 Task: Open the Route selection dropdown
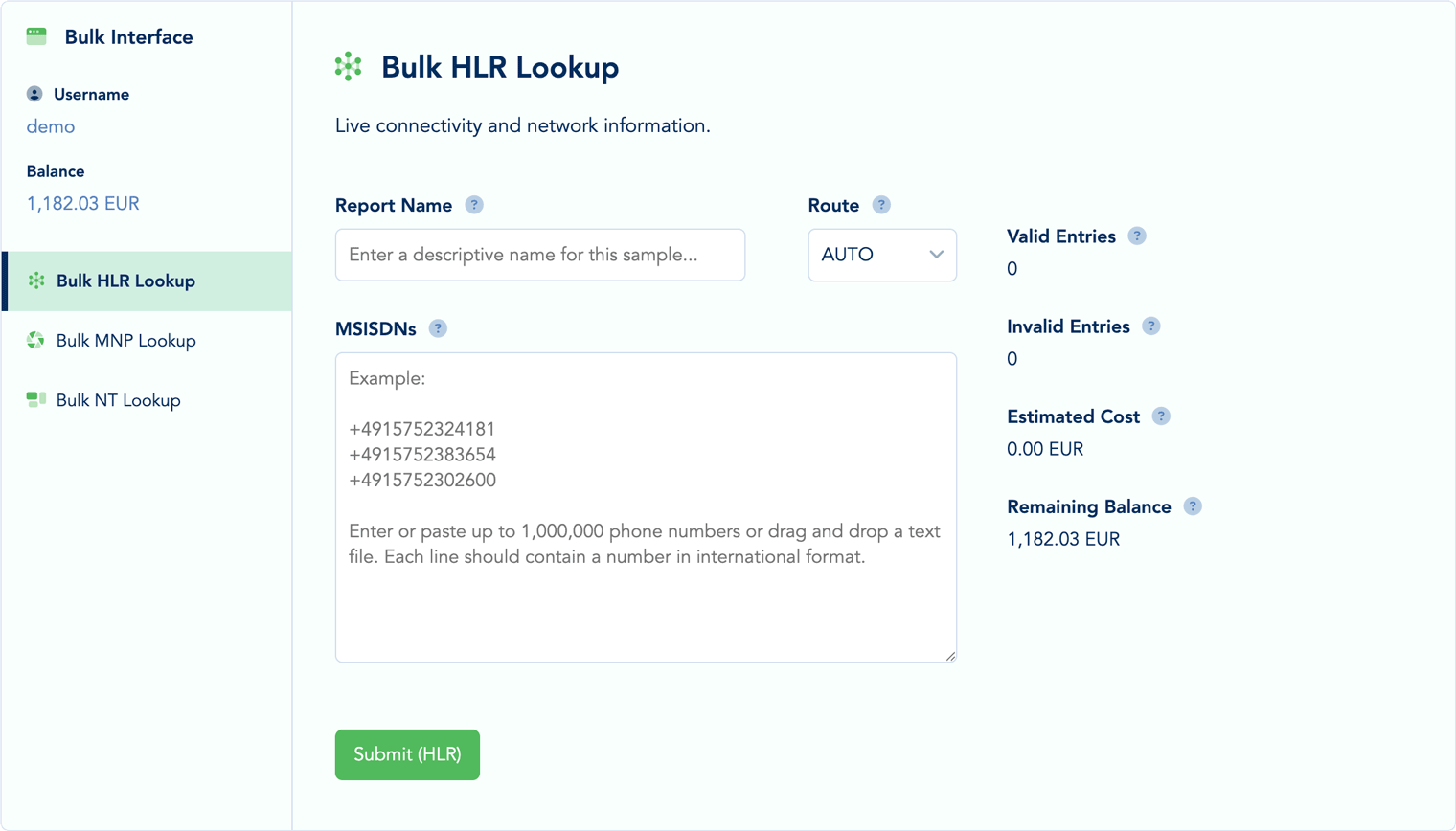click(881, 255)
